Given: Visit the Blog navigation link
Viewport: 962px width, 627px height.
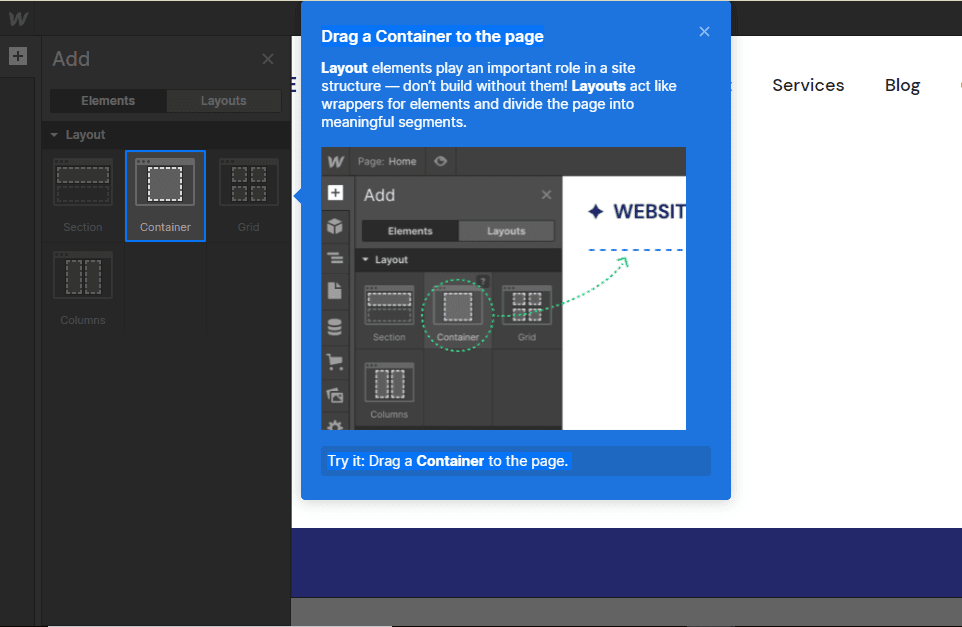Looking at the screenshot, I should point(901,85).
